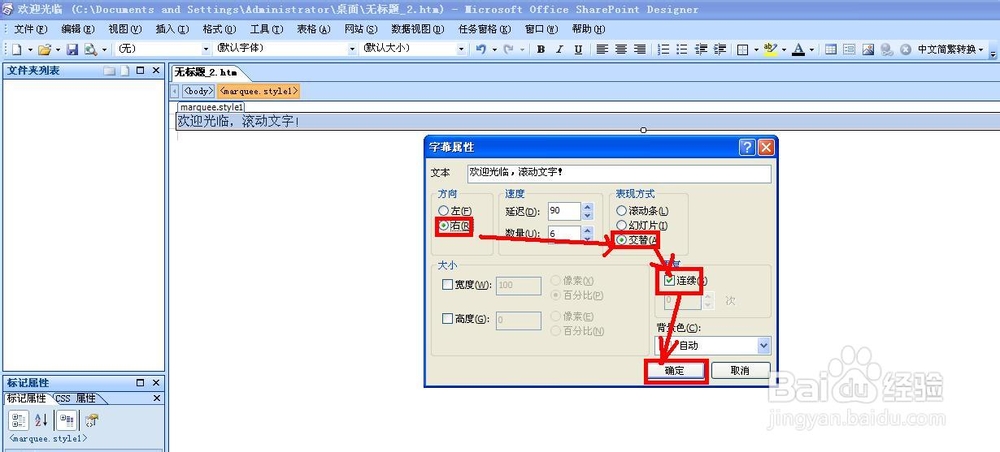This screenshot has height=452, width=1000.
Task: Click the increase indent icon
Action: point(720,49)
